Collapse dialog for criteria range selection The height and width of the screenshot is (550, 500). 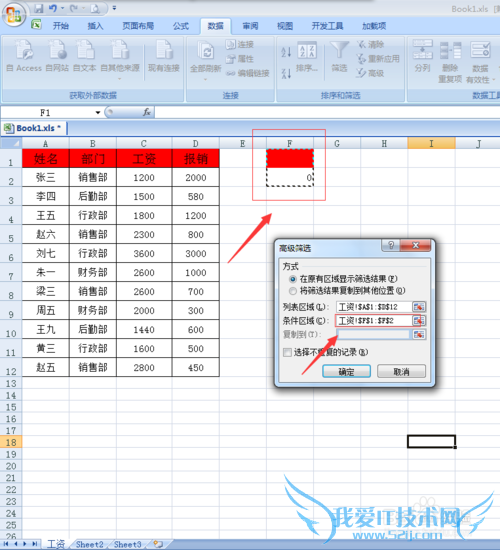pyautogui.click(x=419, y=320)
